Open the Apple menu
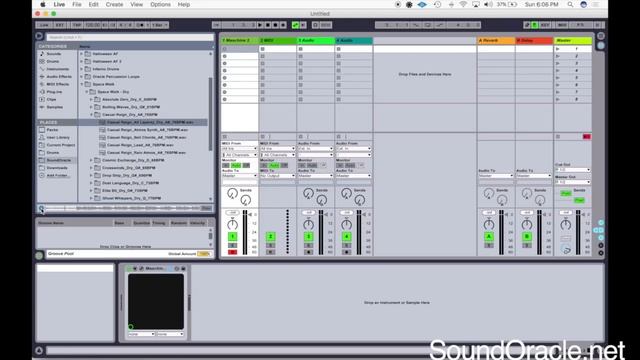This screenshot has width=640, height=360. [x=42, y=4]
